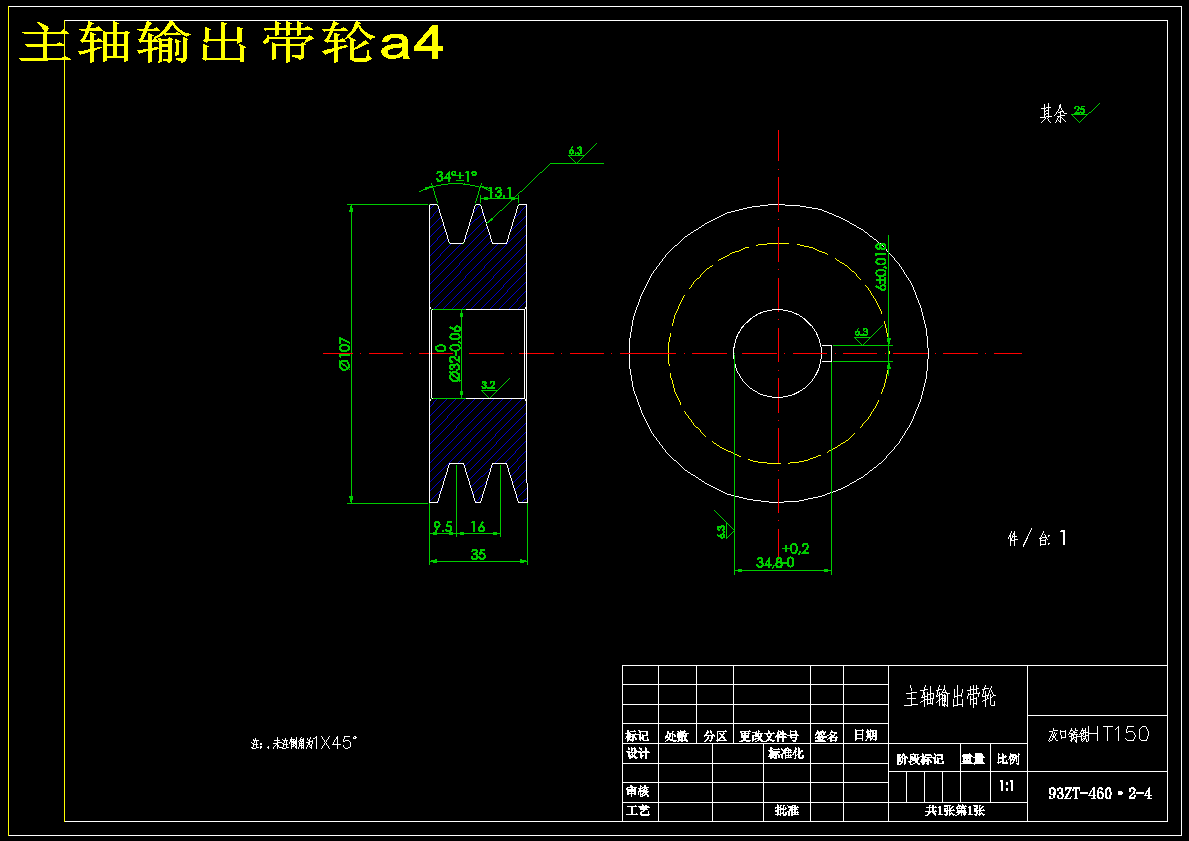The image size is (1189, 841).
Task: Click the 灰口铸铁HT150 material cell
Action: click(x=1099, y=734)
